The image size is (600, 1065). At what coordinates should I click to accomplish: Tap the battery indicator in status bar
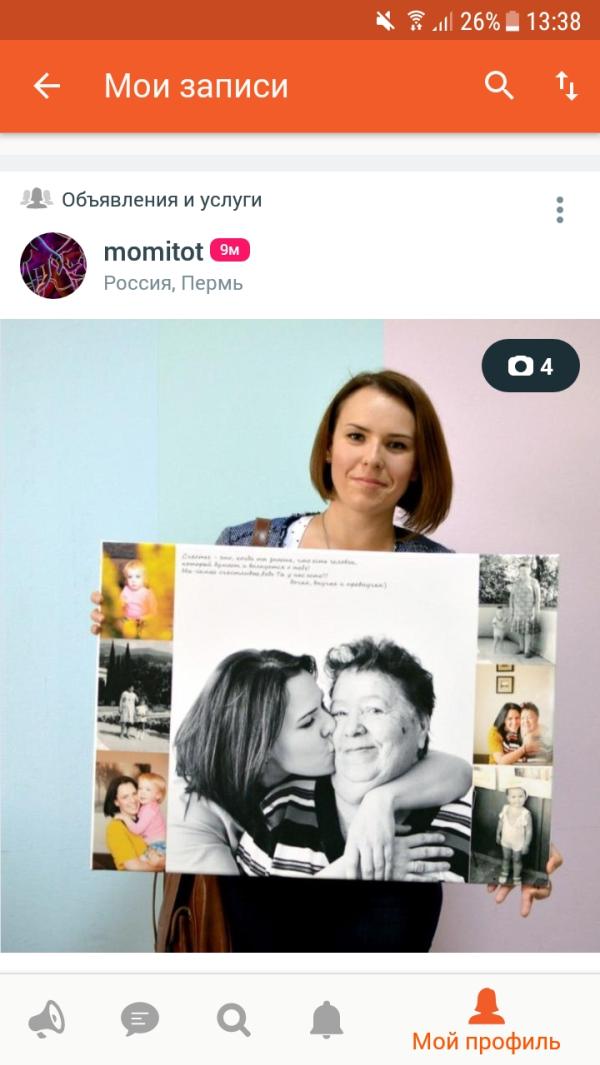click(x=512, y=22)
